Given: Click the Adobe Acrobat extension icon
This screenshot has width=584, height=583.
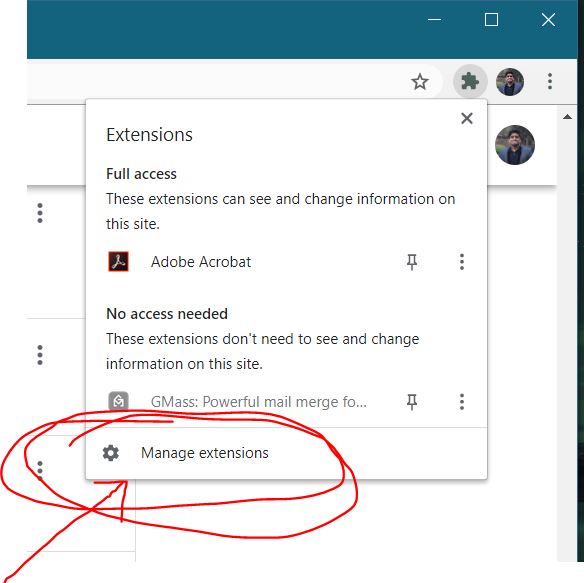Looking at the screenshot, I should click(x=118, y=262).
